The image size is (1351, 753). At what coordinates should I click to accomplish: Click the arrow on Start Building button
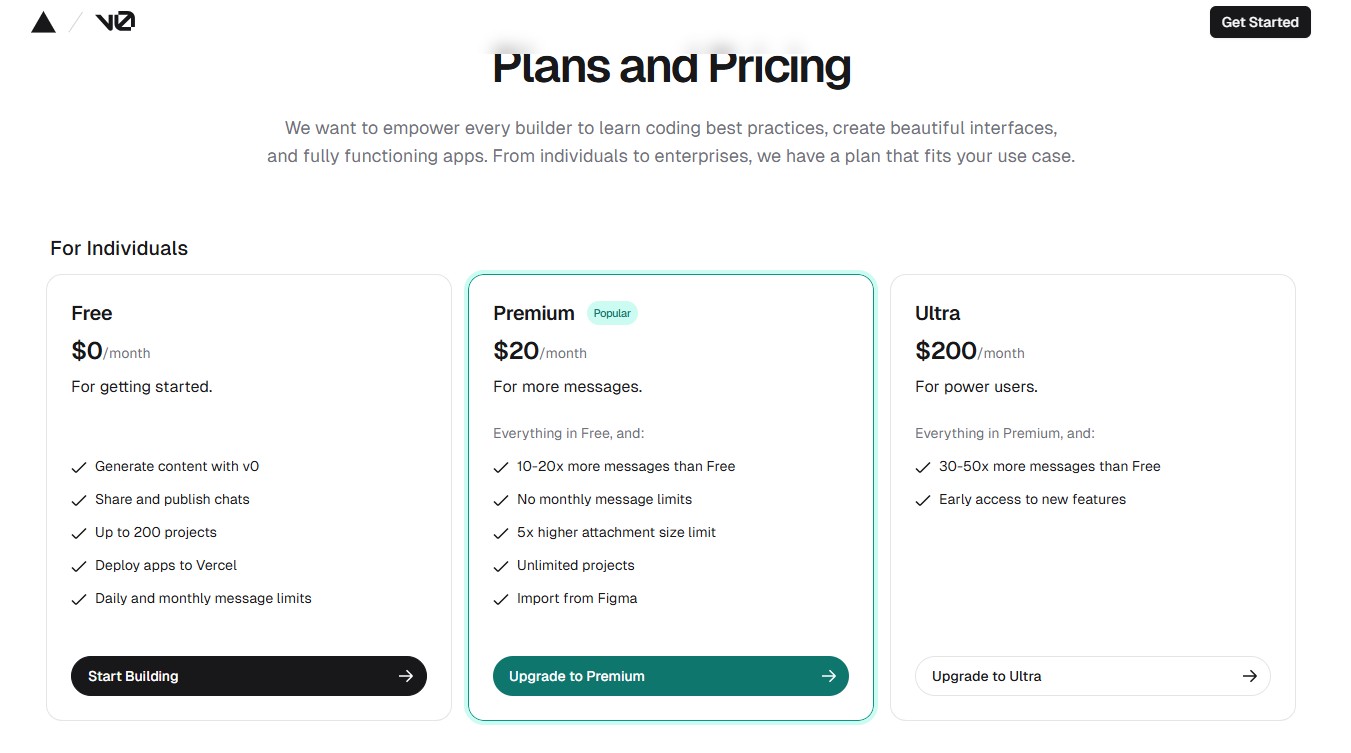coord(405,676)
